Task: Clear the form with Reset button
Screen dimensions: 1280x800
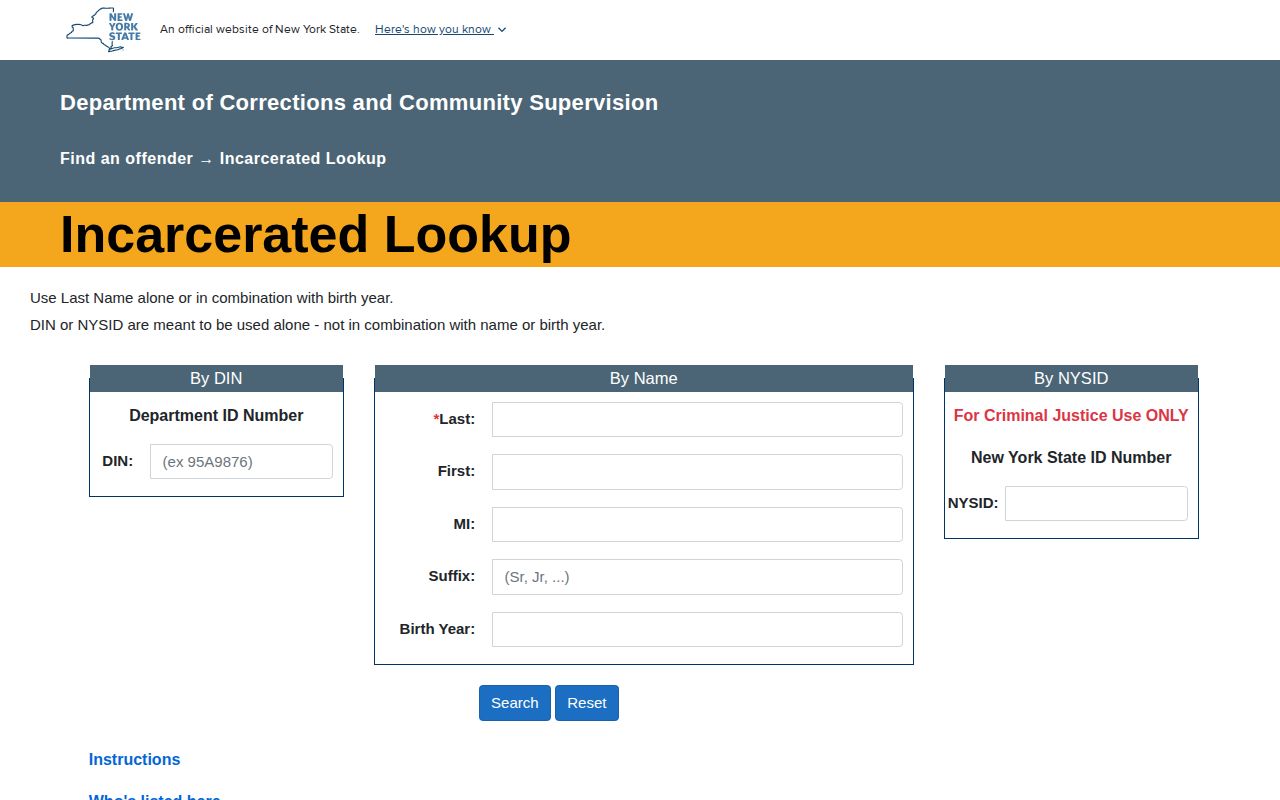Action: (x=587, y=703)
